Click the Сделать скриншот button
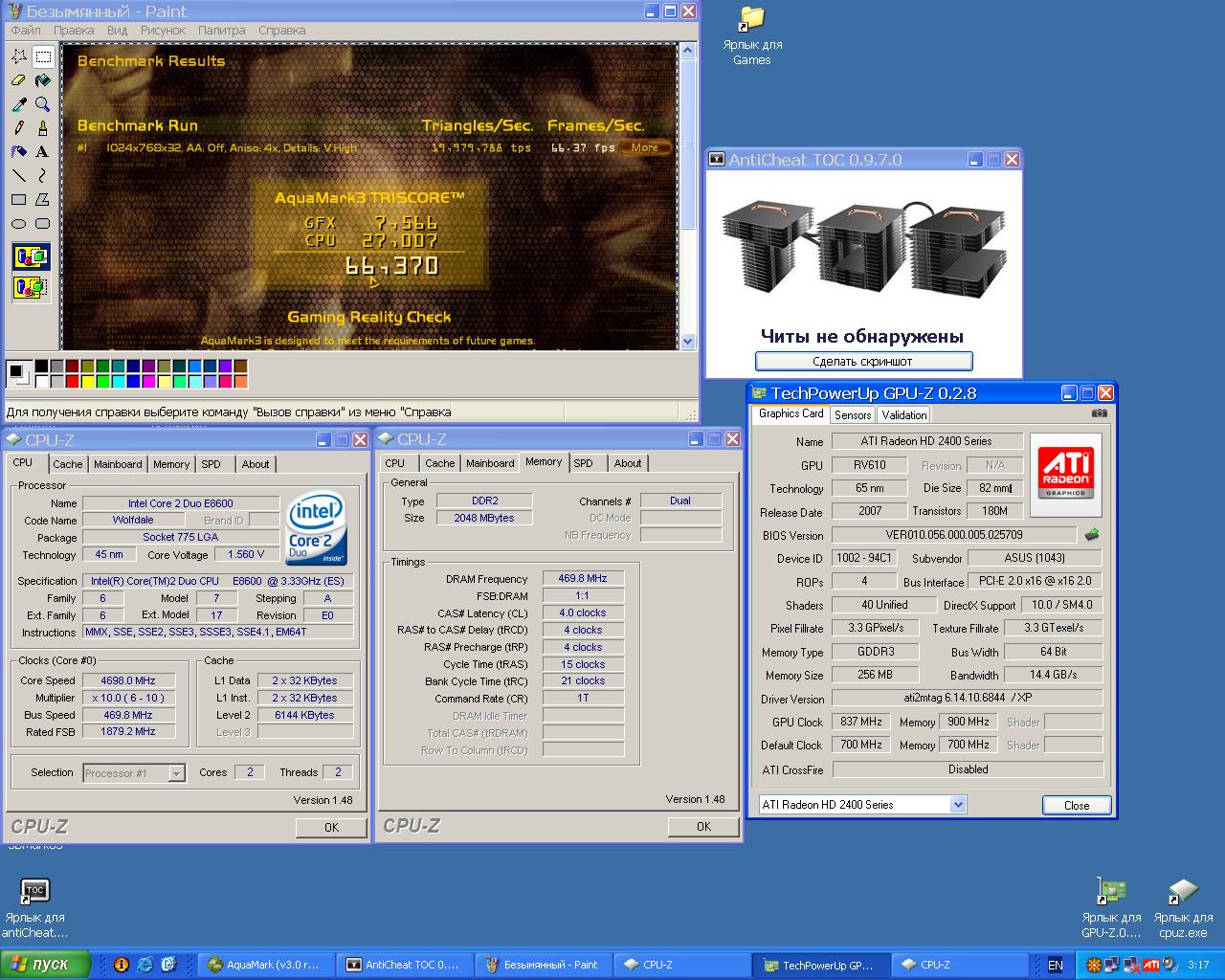 coord(863,361)
